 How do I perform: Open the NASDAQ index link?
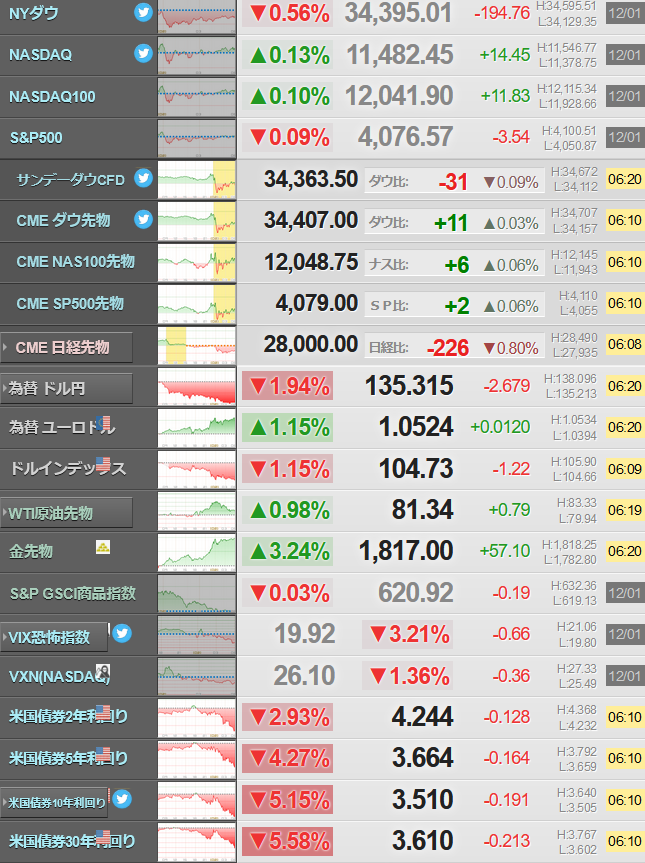[x=40, y=55]
